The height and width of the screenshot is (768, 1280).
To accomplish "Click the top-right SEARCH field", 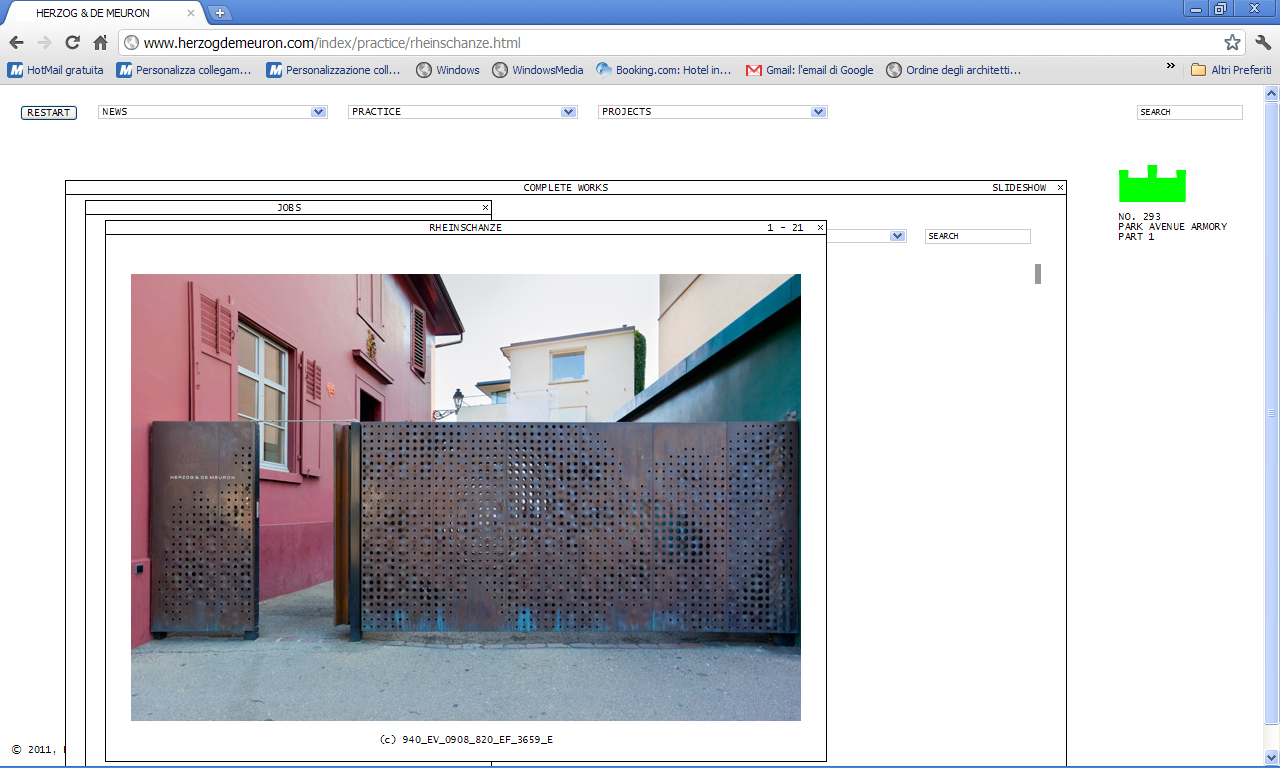I will (1189, 112).
